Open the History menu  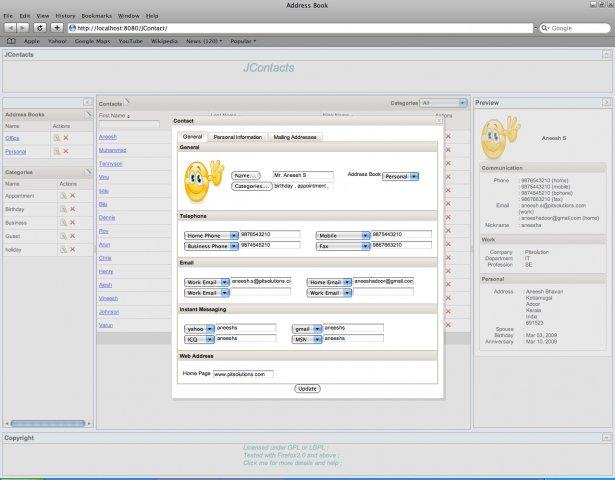tap(65, 16)
